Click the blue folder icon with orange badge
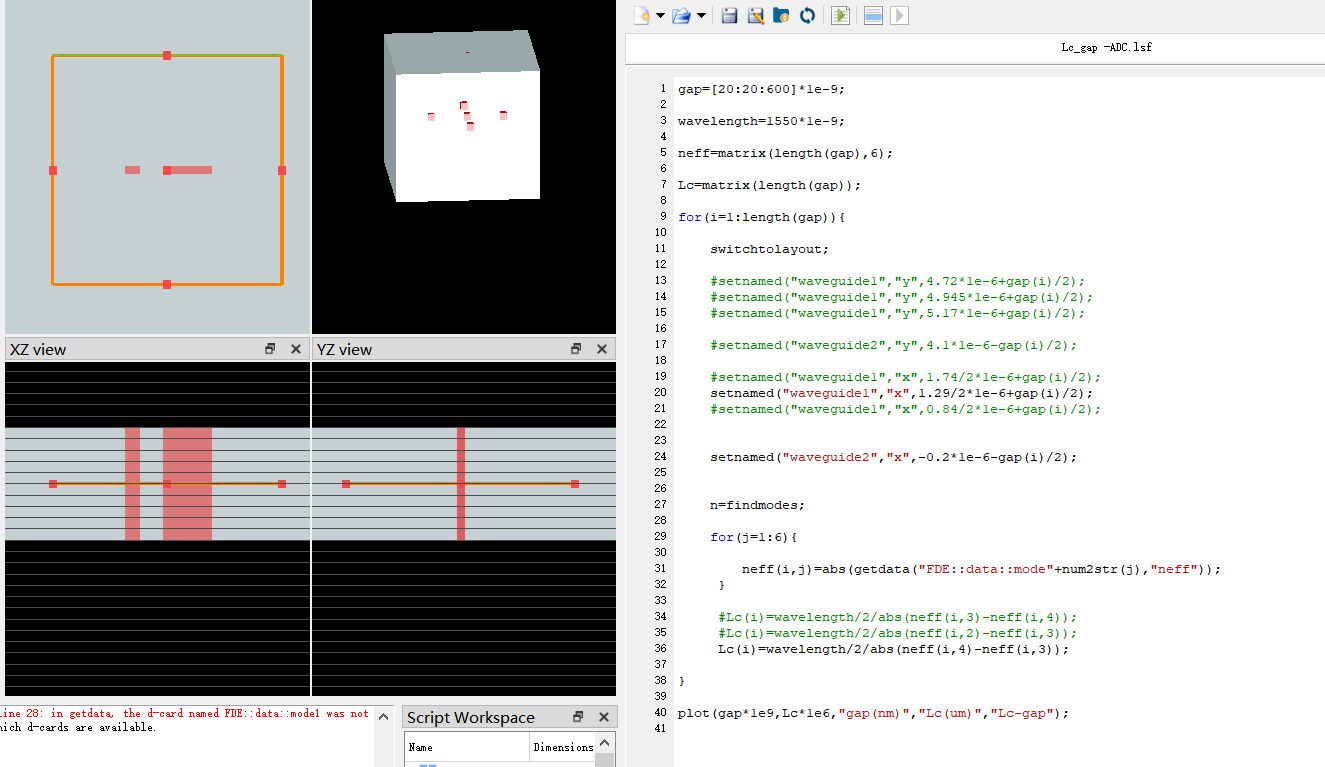The width and height of the screenshot is (1325, 767). (782, 15)
